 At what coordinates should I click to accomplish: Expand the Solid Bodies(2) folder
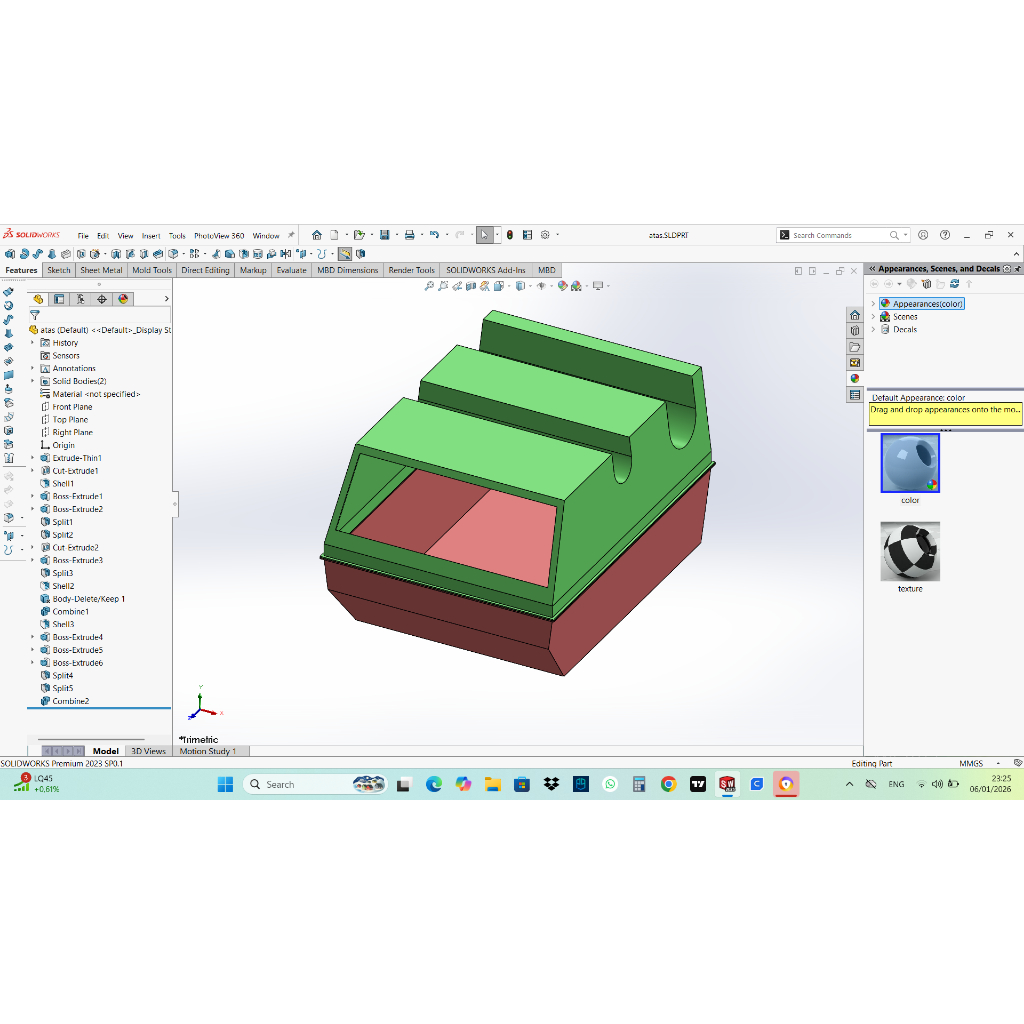click(x=32, y=381)
